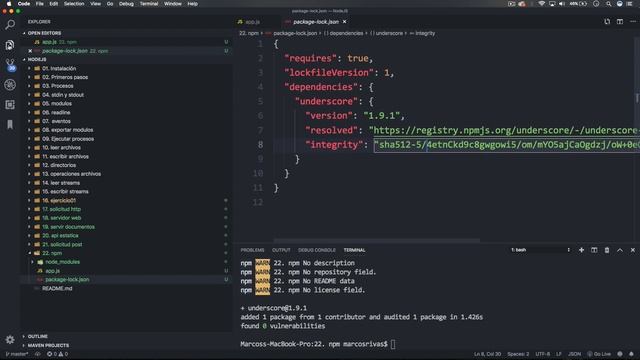The image size is (640, 360).
Task: Maximize the terminal panel with the up chevron
Action: [620, 250]
